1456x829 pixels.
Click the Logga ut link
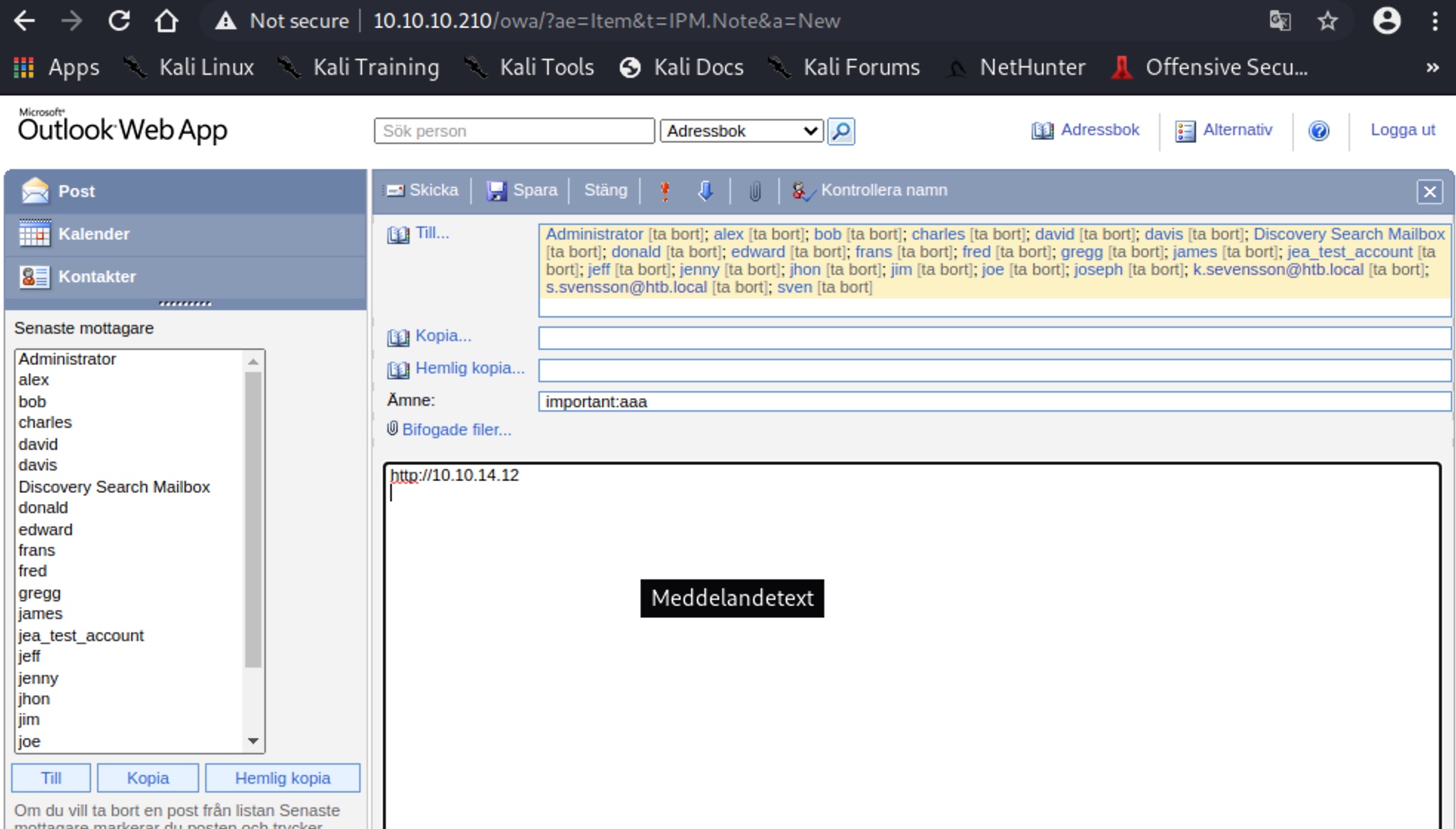click(1402, 130)
